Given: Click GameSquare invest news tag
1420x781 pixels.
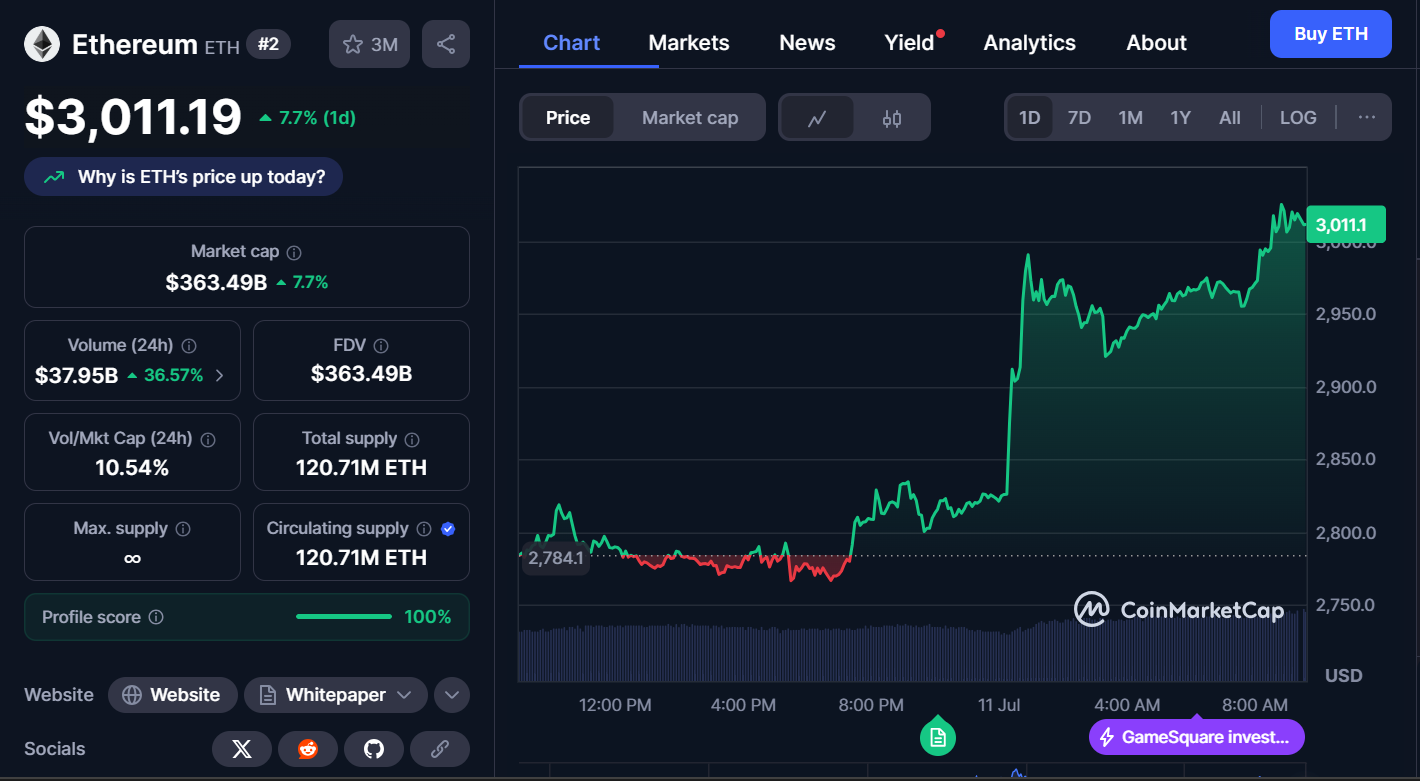Looking at the screenshot, I should pos(1197,738).
